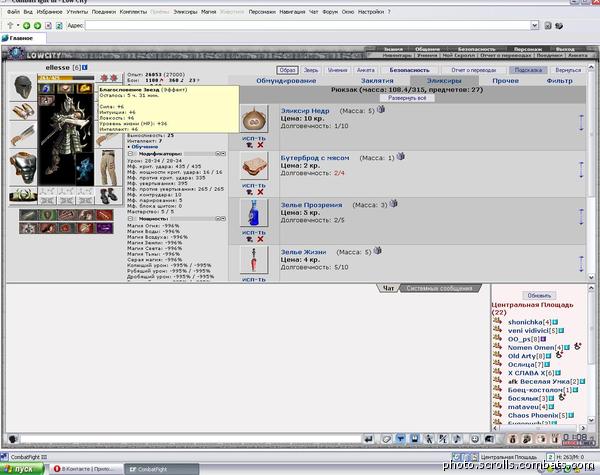Use Эликсир Недр via исп-ть link

click(x=254, y=138)
